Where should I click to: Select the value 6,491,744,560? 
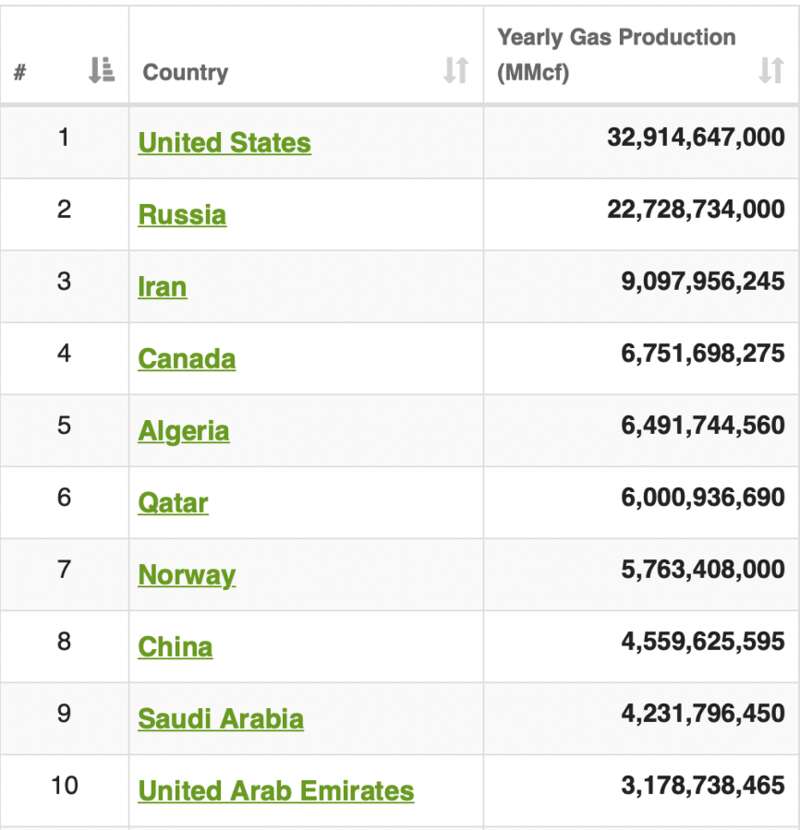coord(703,425)
